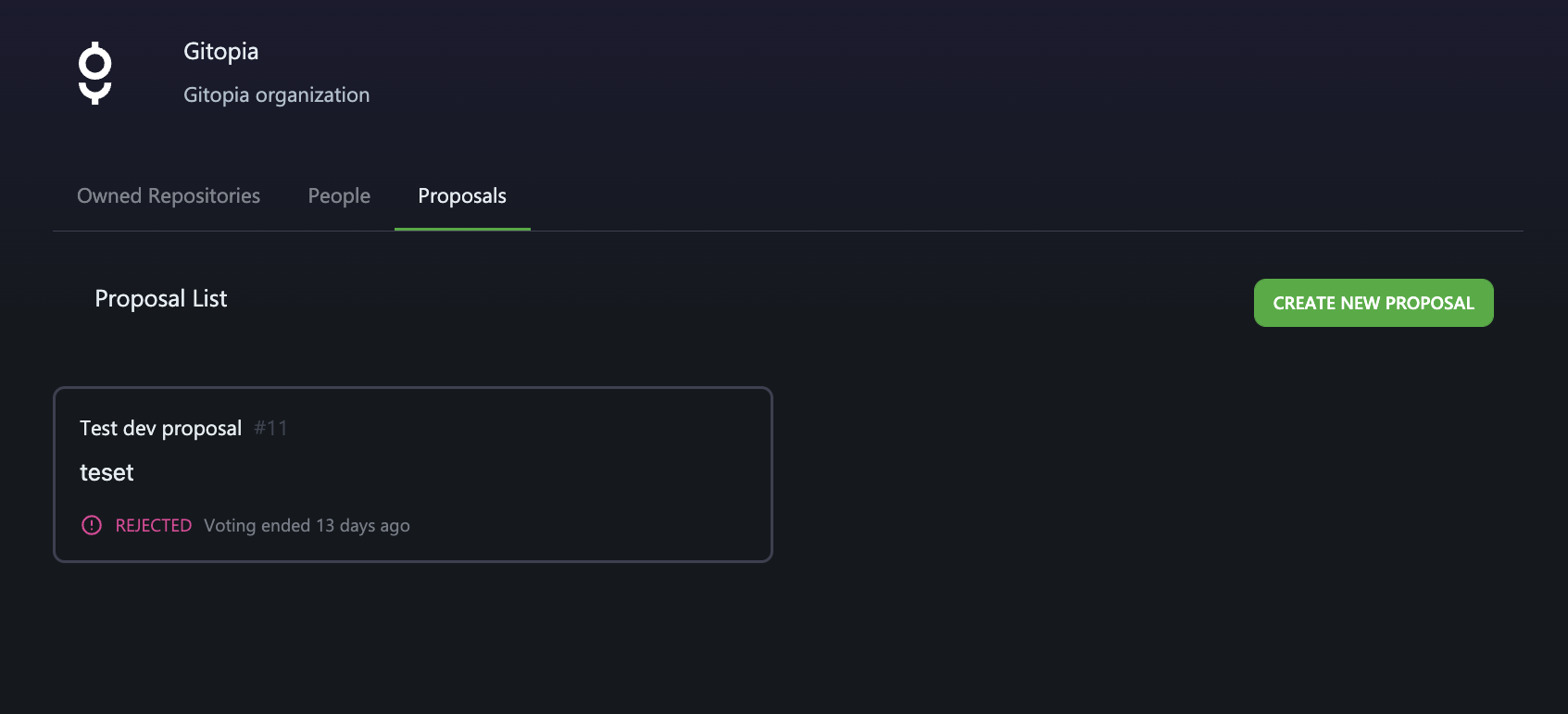Click the green underline beneath Proposals tab
The height and width of the screenshot is (714, 1568).
(462, 229)
